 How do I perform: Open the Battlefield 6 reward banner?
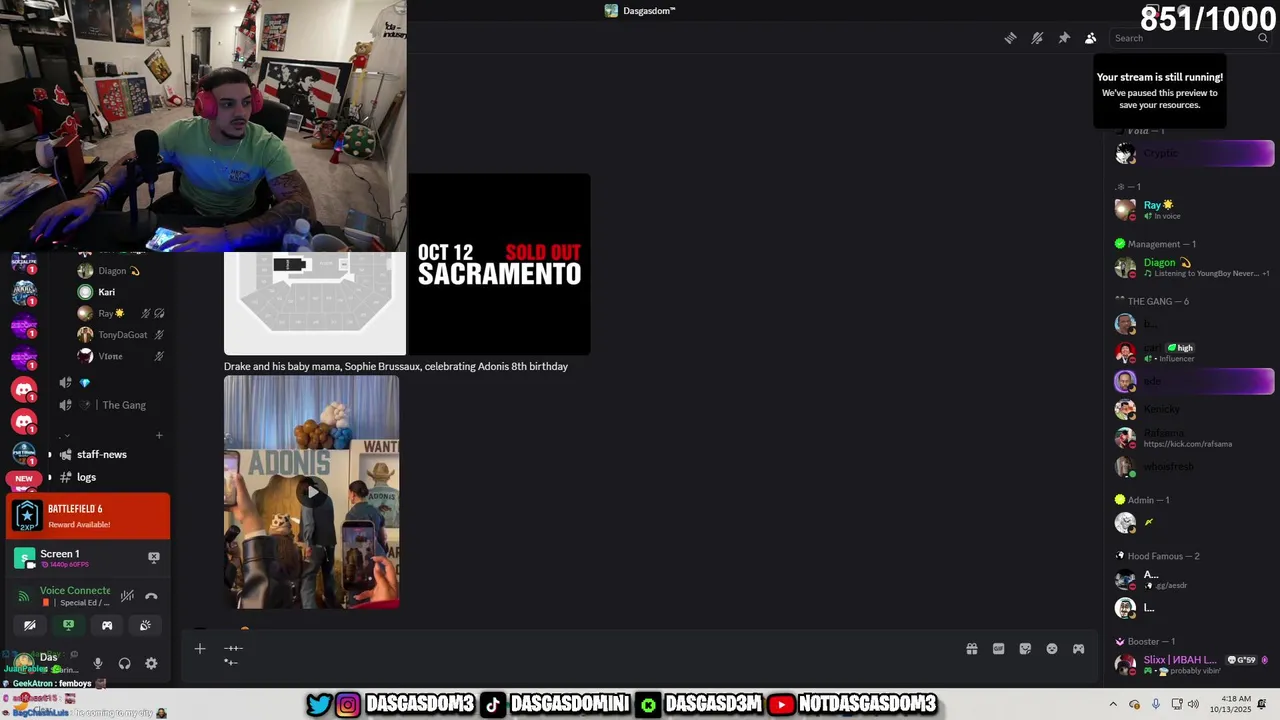88,516
